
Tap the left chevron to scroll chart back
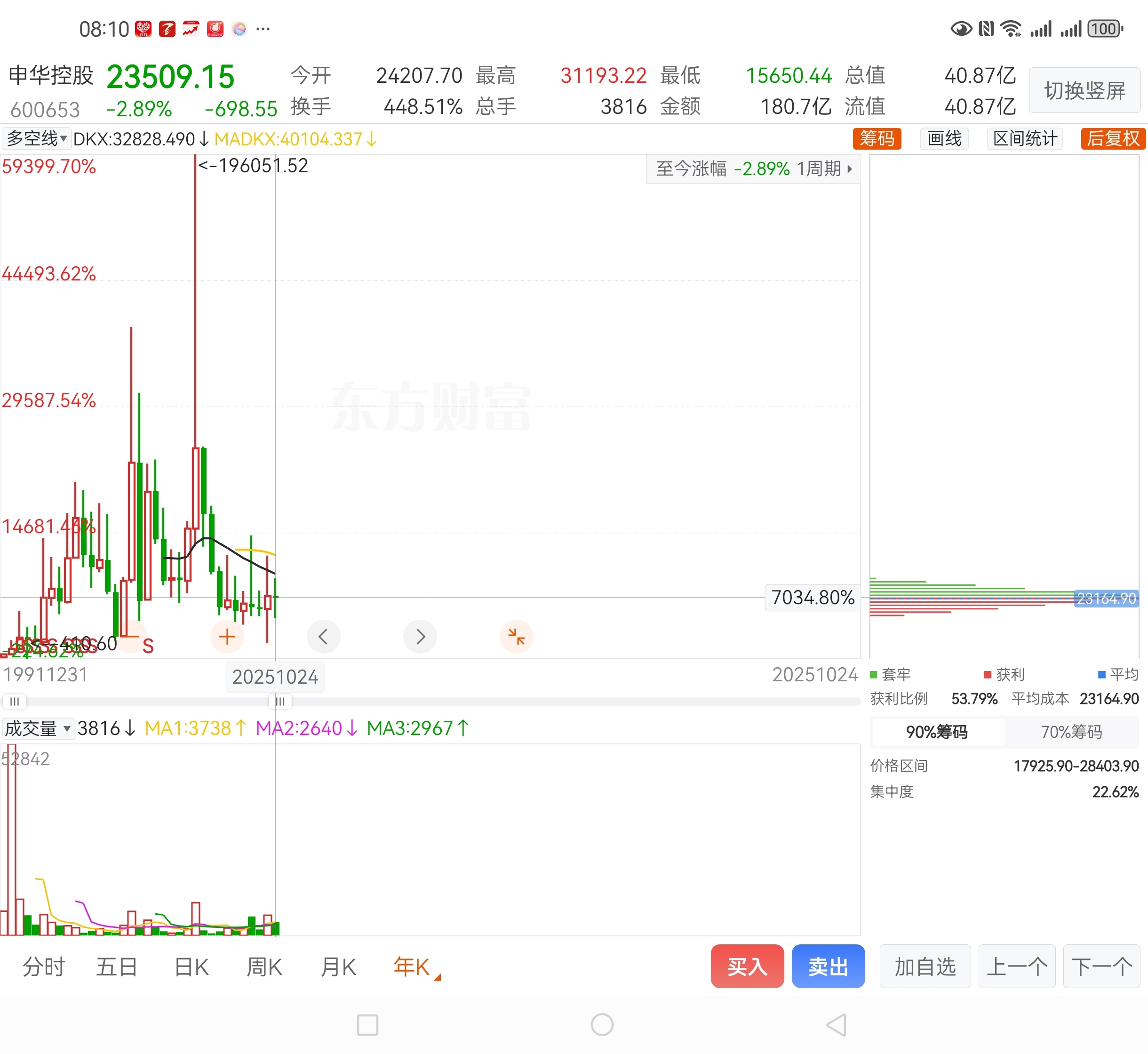[x=323, y=637]
